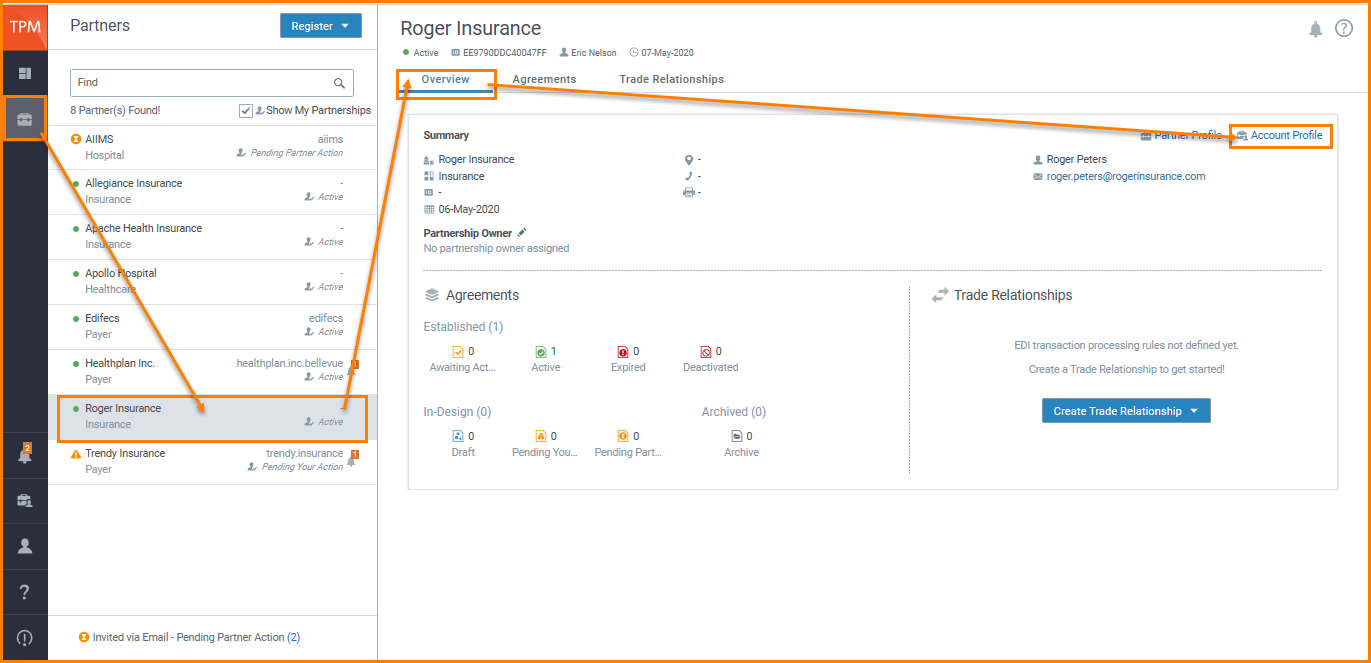Click roger.peters@rogerinsurance.com email link
Image resolution: width=1371 pixels, height=663 pixels.
click(1126, 176)
